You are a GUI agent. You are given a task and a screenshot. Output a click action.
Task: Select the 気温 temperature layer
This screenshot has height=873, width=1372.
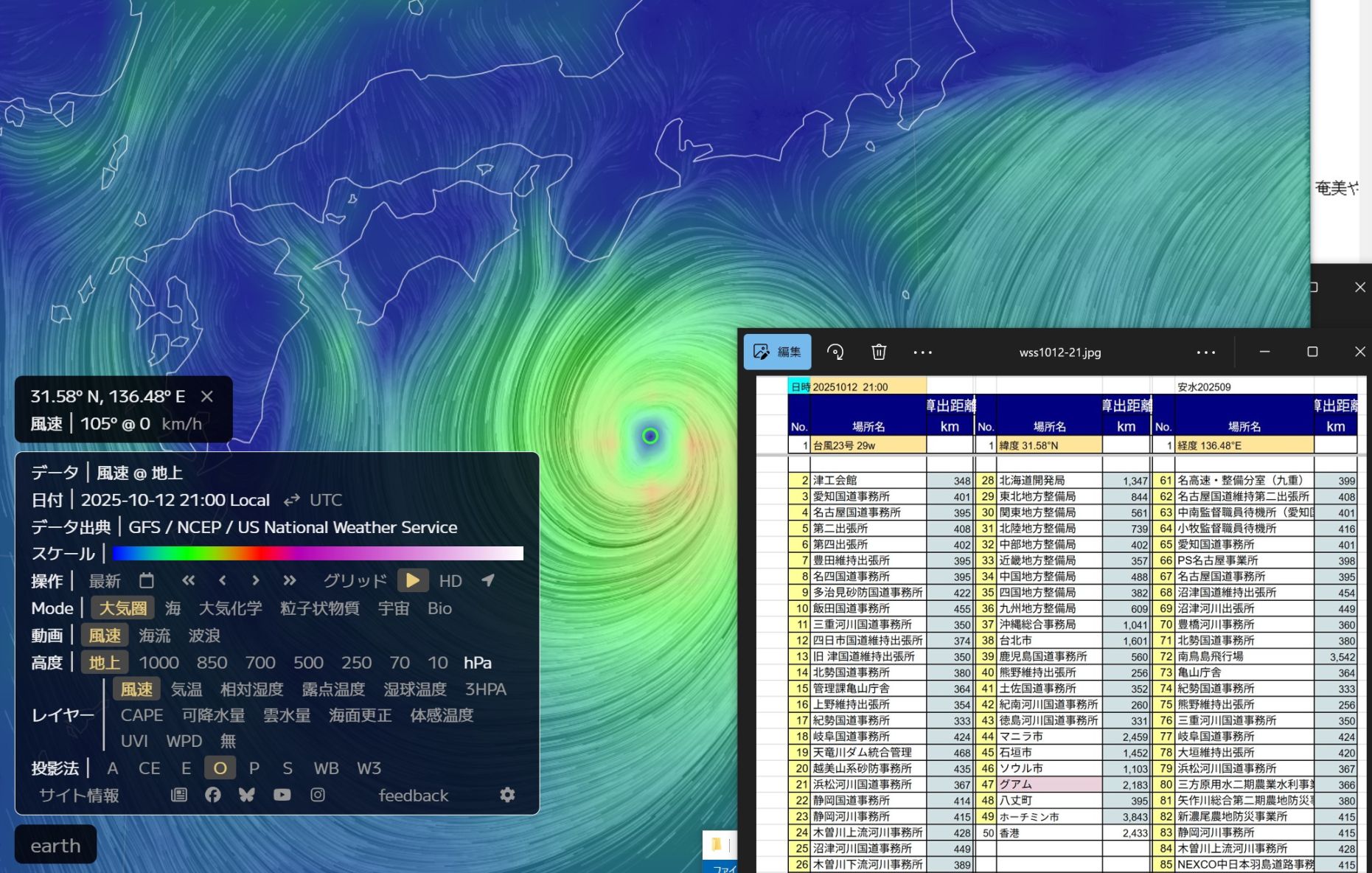[186, 689]
